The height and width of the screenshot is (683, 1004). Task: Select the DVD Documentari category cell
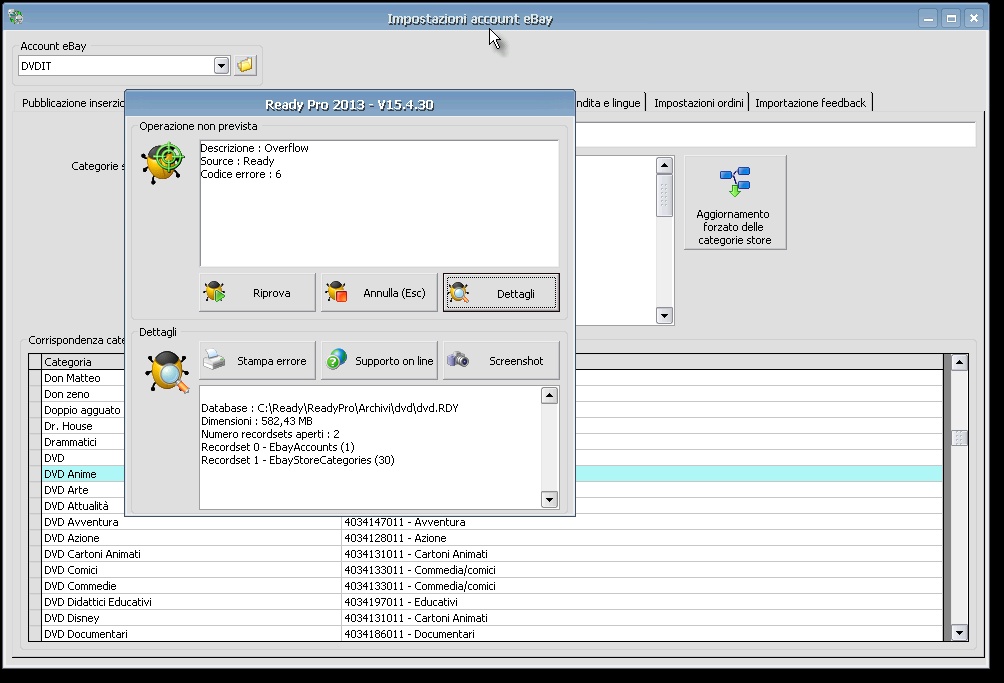pyautogui.click(x=191, y=634)
